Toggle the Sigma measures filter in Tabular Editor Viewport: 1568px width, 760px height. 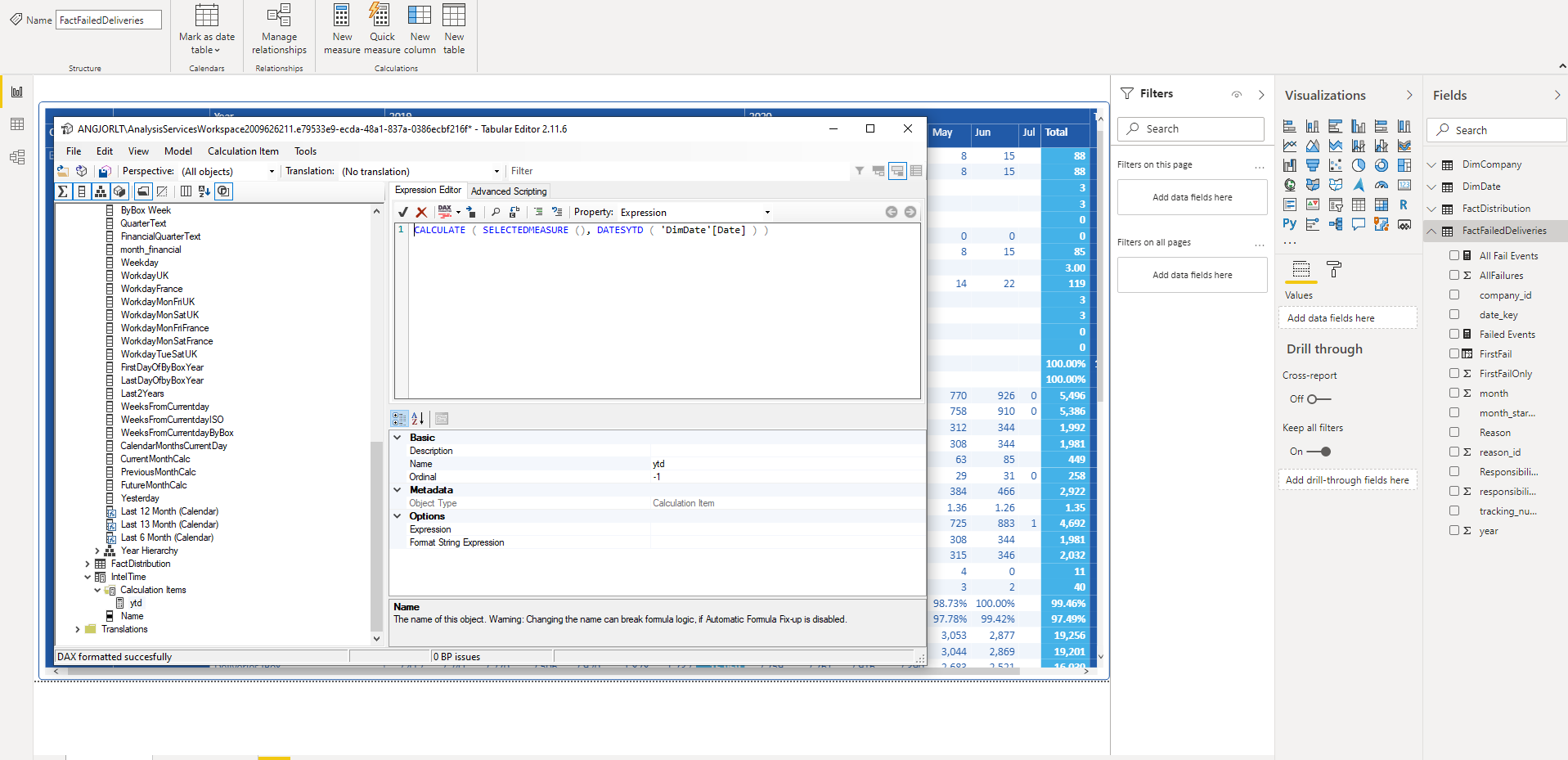(x=62, y=191)
